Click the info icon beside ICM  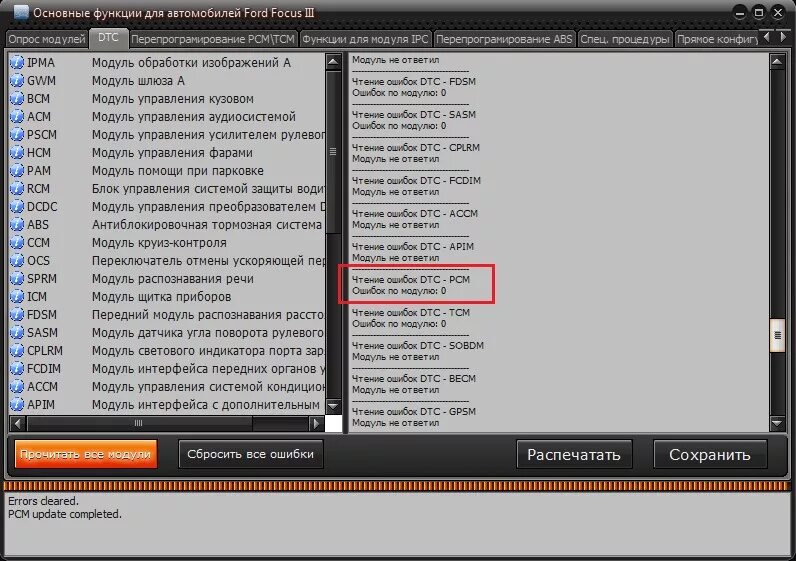click(x=17, y=296)
